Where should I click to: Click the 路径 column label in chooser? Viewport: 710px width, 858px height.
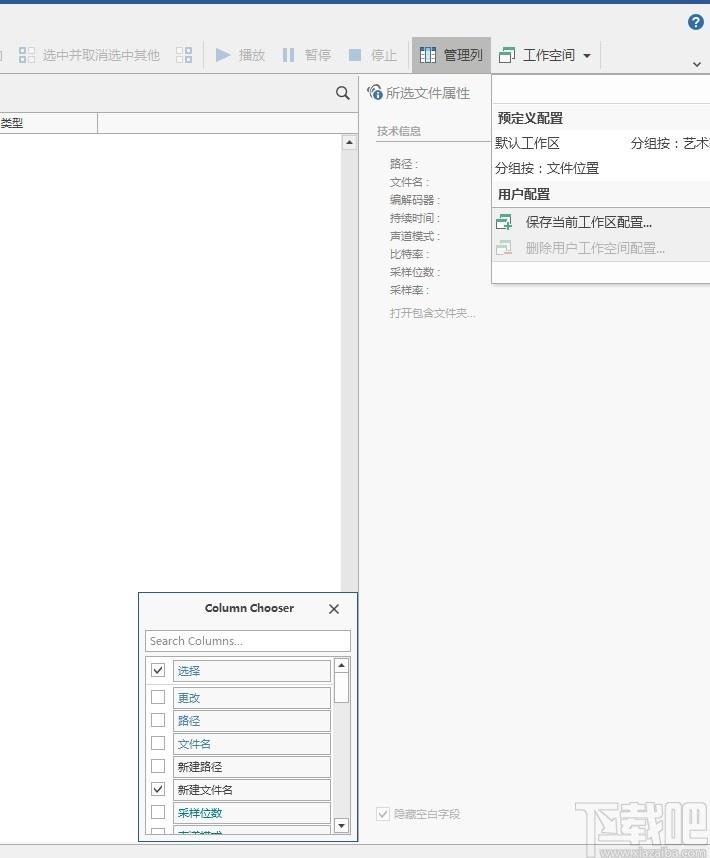tap(252, 721)
